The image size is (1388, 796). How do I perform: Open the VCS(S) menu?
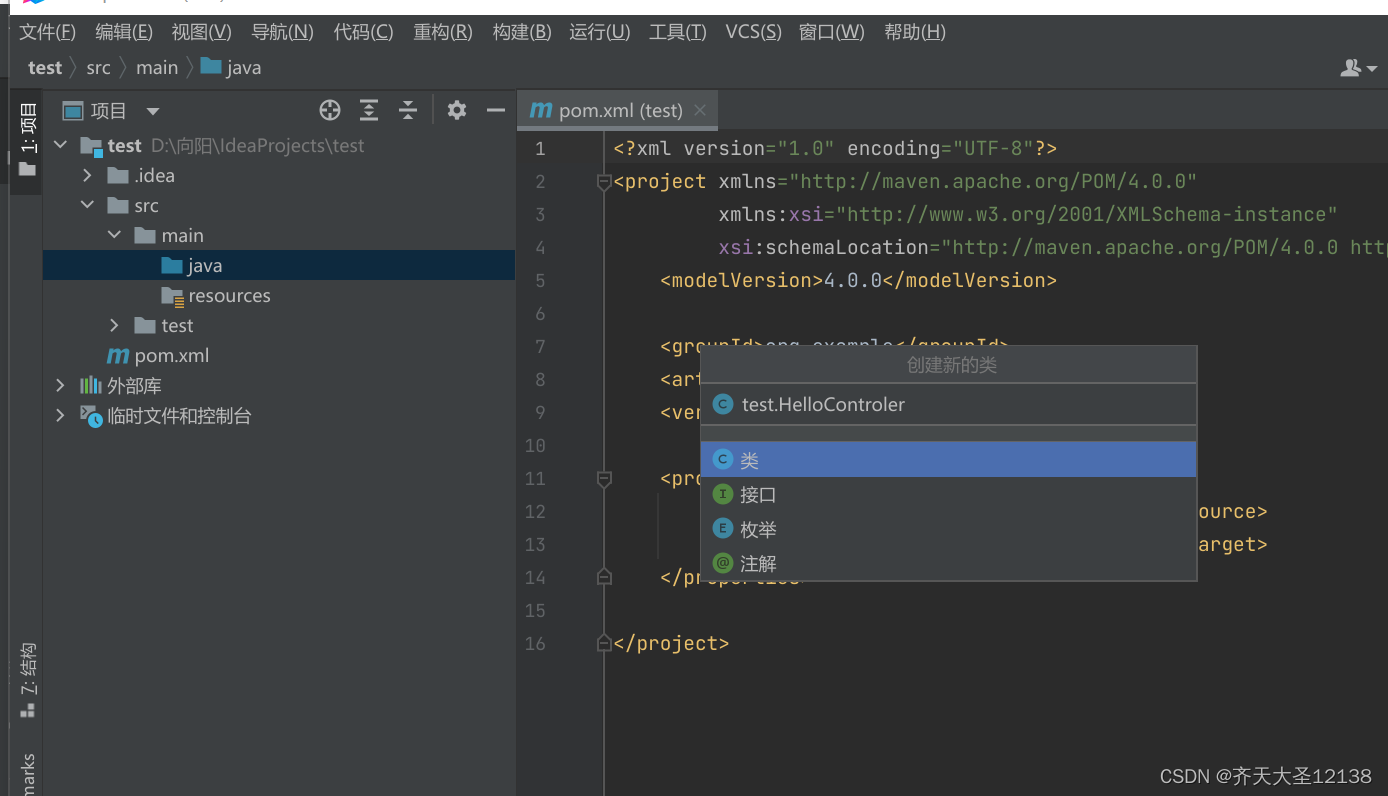753,32
